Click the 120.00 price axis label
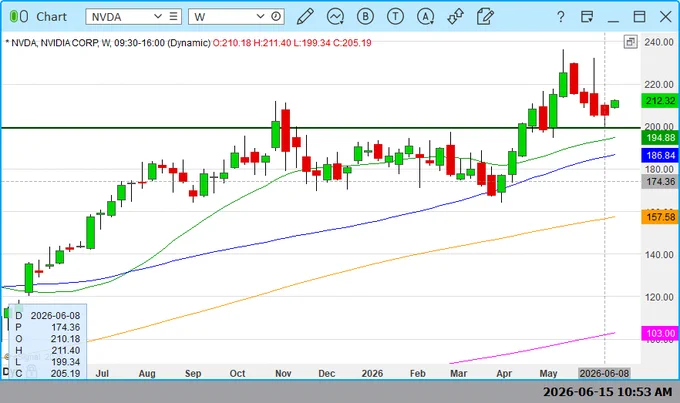 tap(659, 297)
